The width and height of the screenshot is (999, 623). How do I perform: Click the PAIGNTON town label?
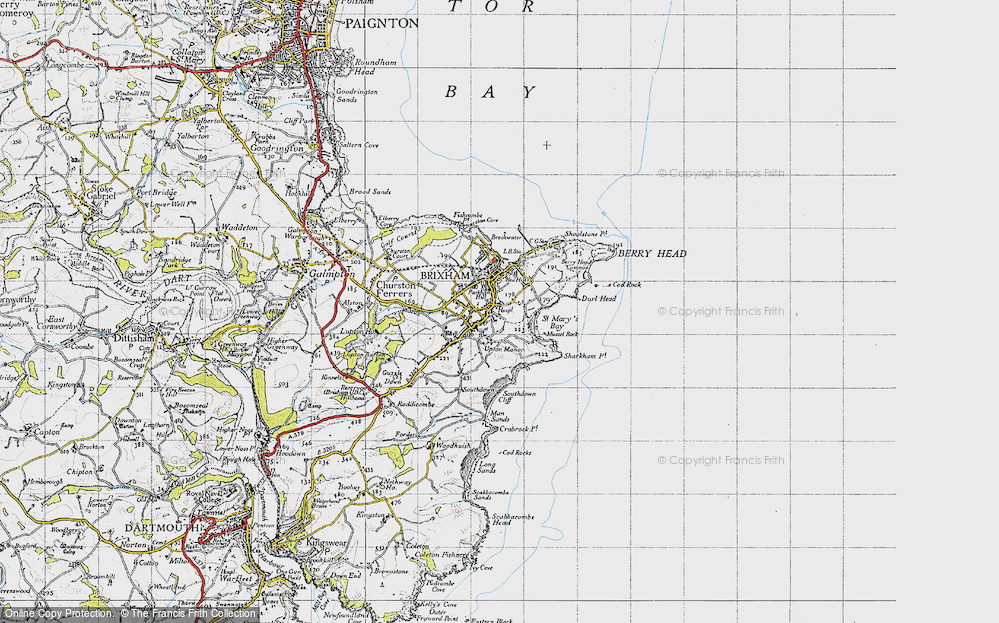point(382,24)
